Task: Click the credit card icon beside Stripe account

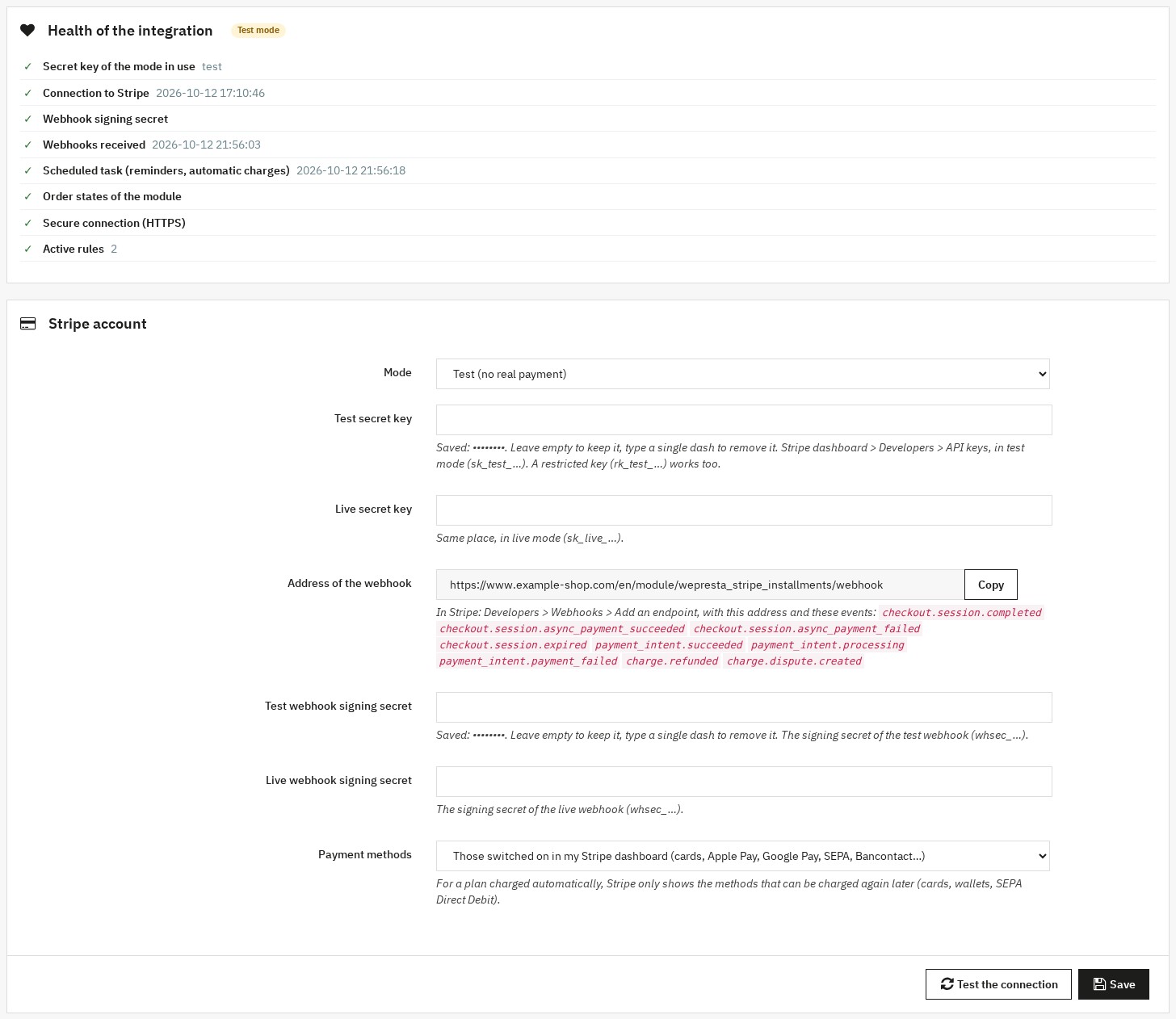Action: pos(27,324)
